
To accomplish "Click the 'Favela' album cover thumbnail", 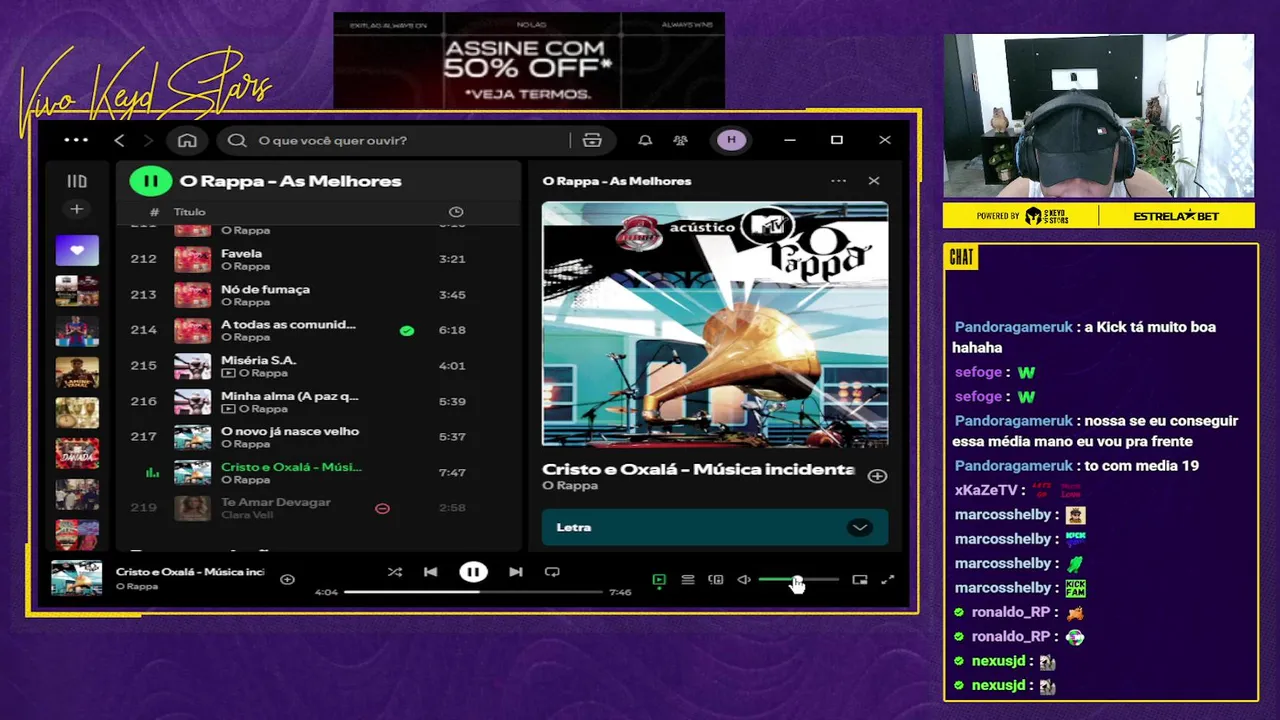I will [x=193, y=259].
